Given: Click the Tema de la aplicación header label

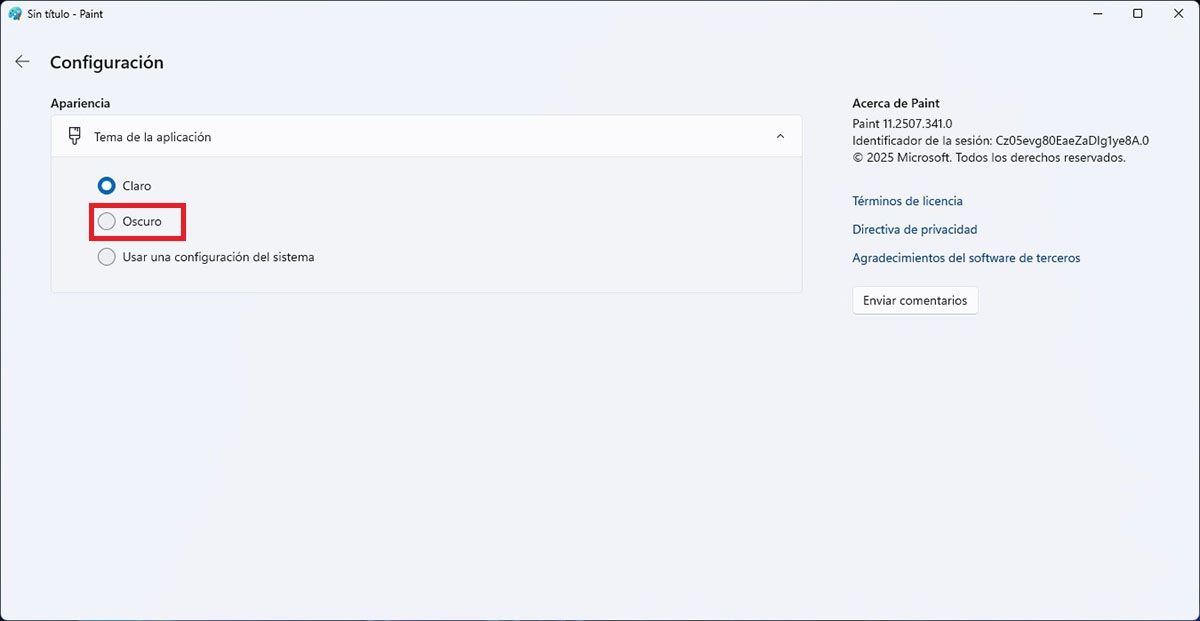Looking at the screenshot, I should click(152, 137).
